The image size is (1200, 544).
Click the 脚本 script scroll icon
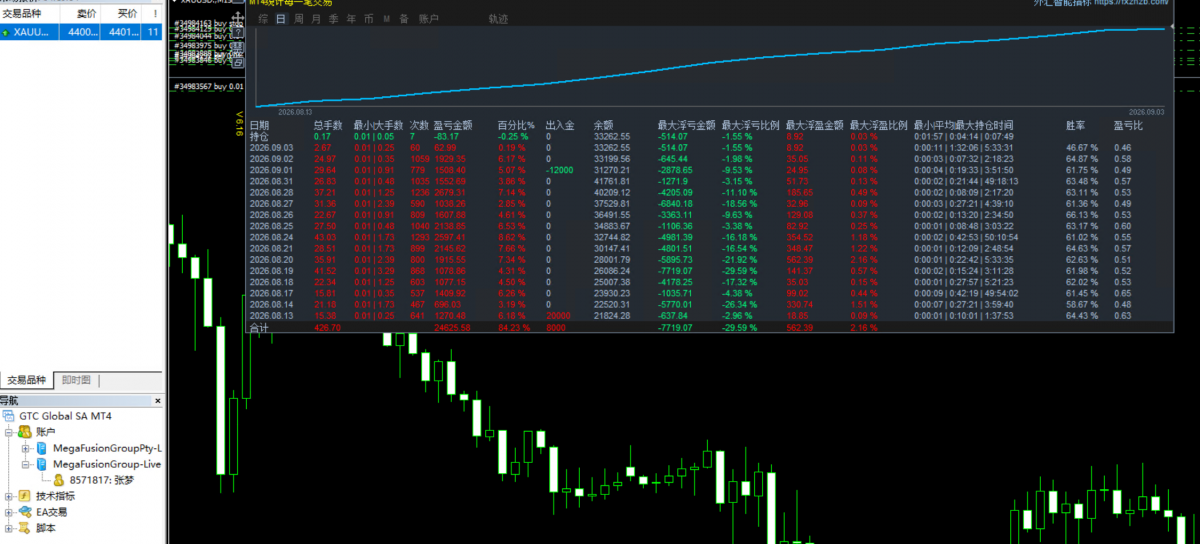(x=24, y=528)
